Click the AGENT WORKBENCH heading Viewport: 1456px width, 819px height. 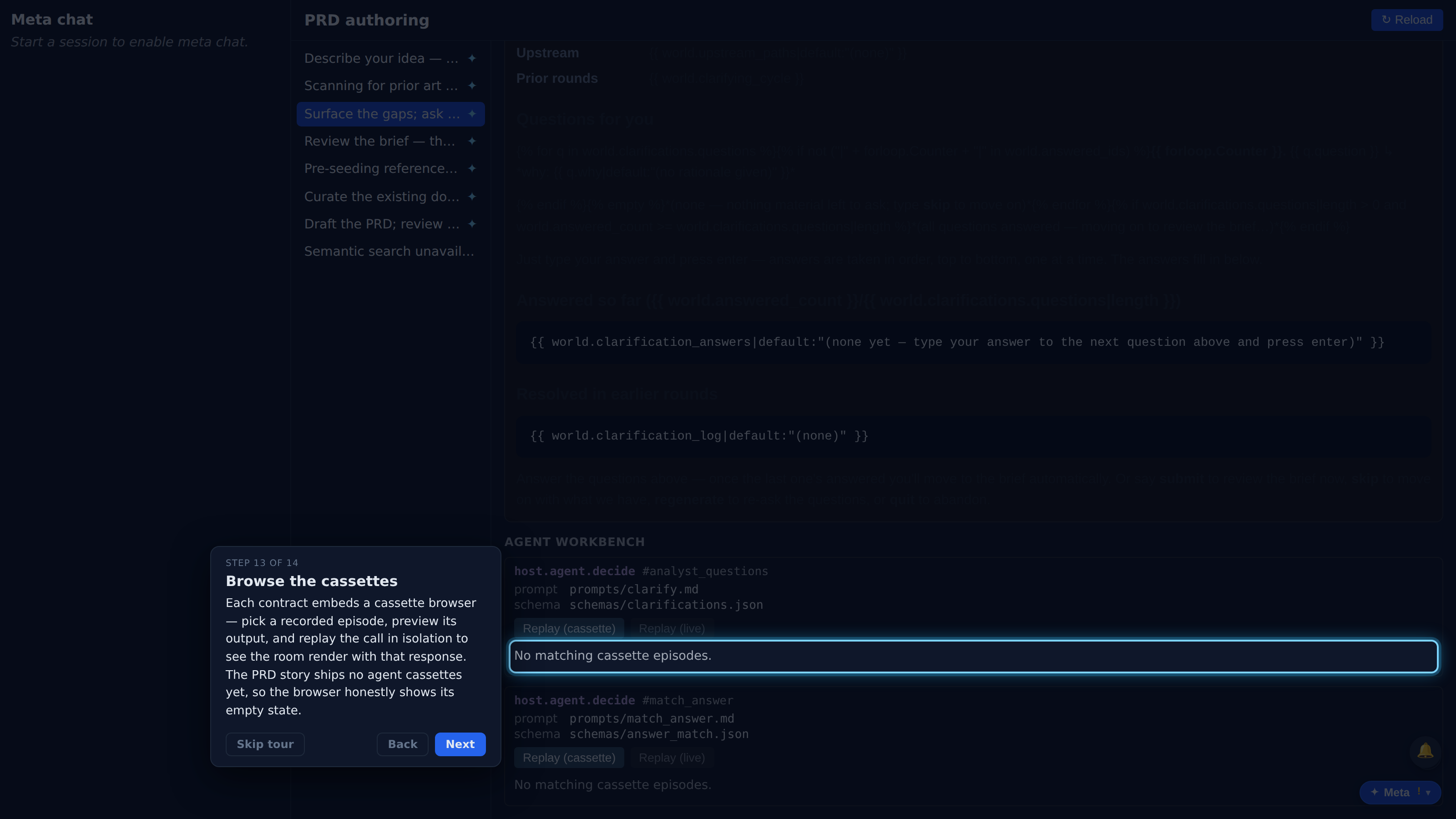pyautogui.click(x=574, y=541)
